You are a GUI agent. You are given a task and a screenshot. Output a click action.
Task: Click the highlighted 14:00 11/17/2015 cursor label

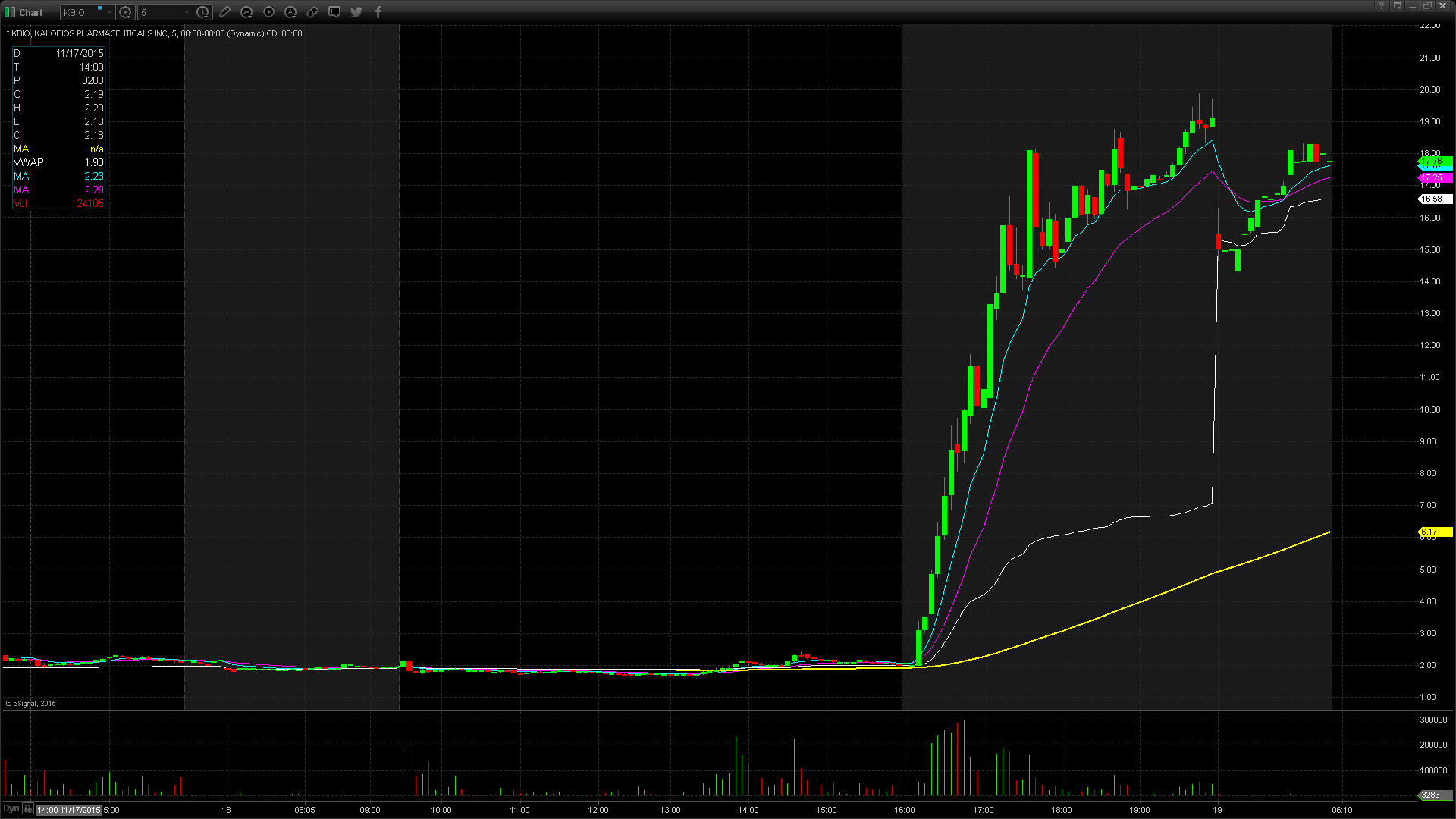[69, 810]
